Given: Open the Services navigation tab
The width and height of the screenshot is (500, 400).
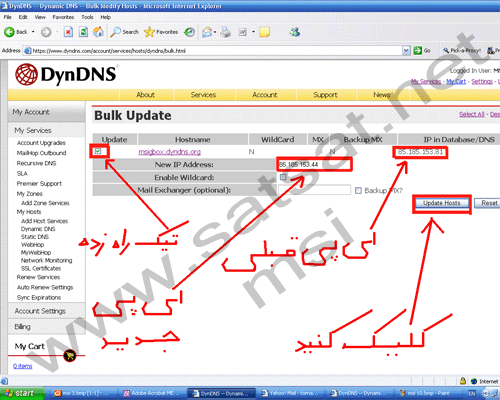Looking at the screenshot, I should [x=203, y=95].
